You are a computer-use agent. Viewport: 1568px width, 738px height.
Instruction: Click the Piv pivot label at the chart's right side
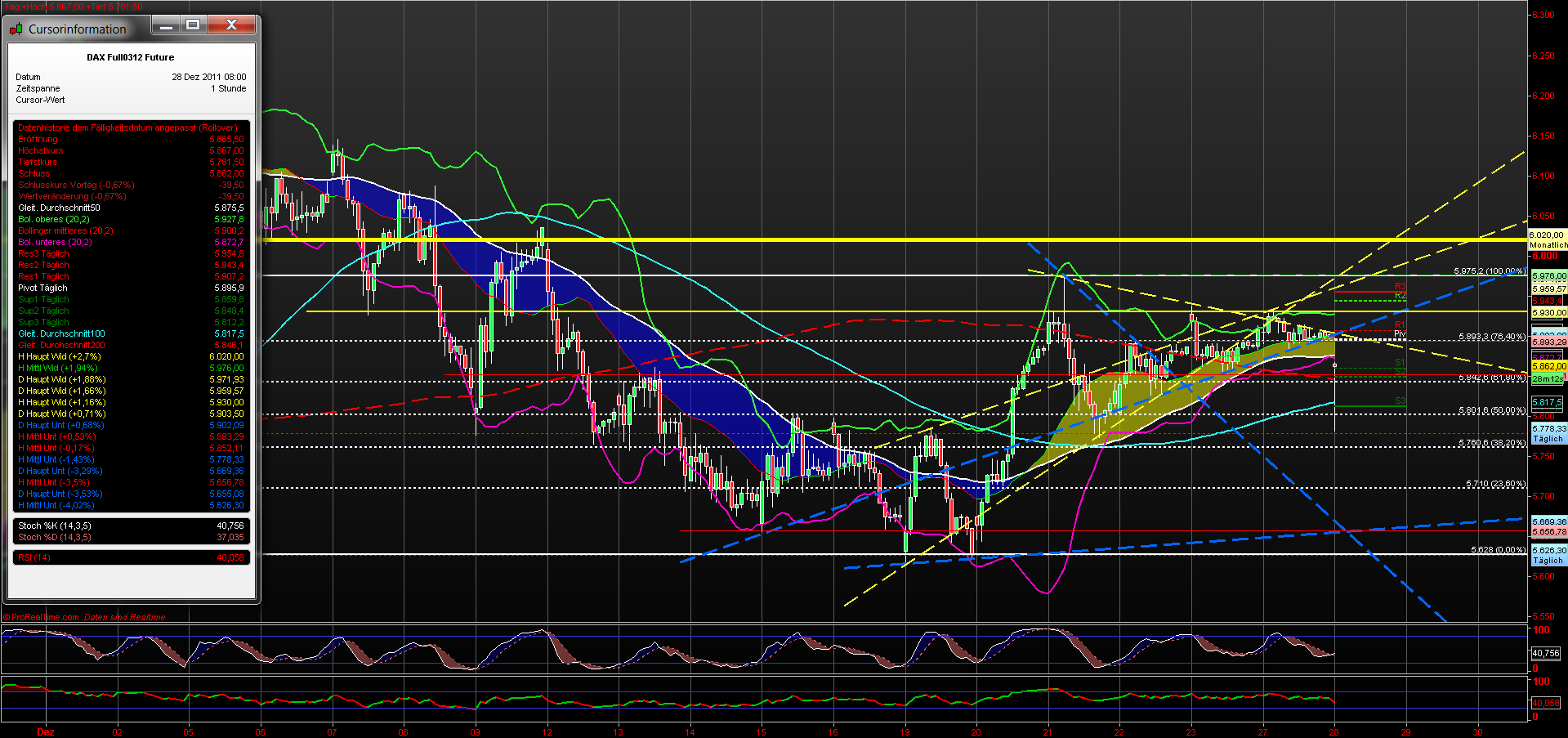1399,333
